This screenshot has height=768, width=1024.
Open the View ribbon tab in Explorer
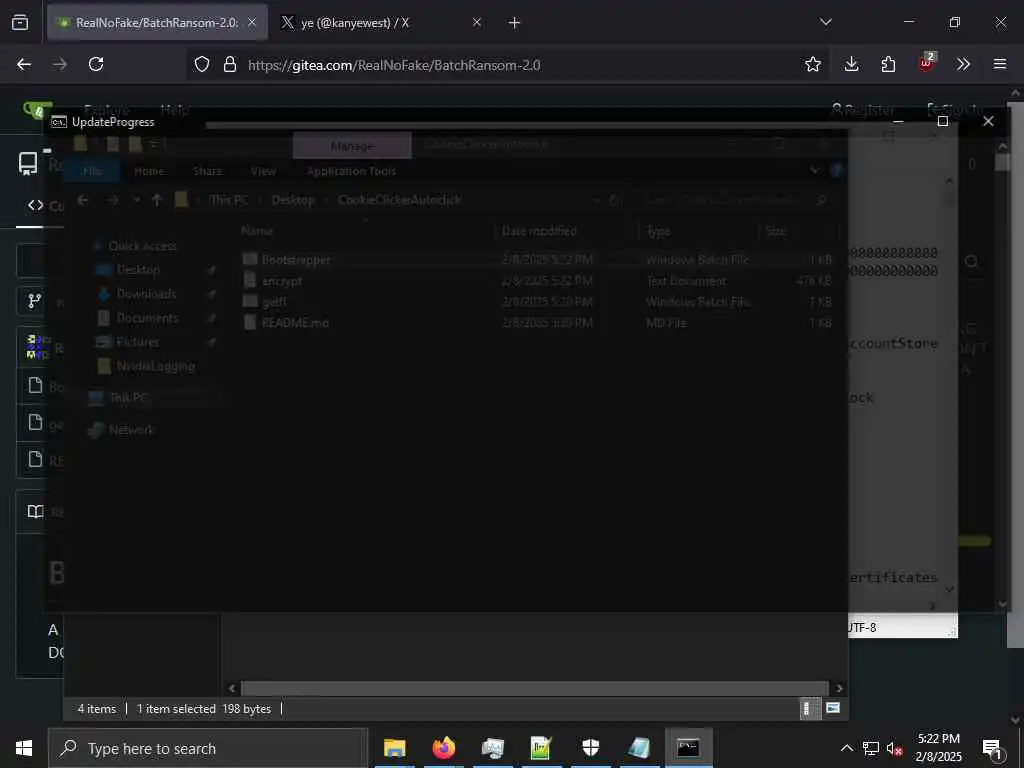click(263, 171)
